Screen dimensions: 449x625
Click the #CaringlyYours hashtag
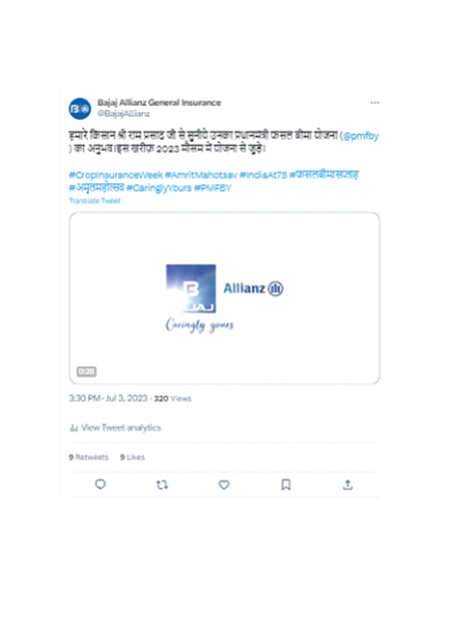click(x=159, y=188)
